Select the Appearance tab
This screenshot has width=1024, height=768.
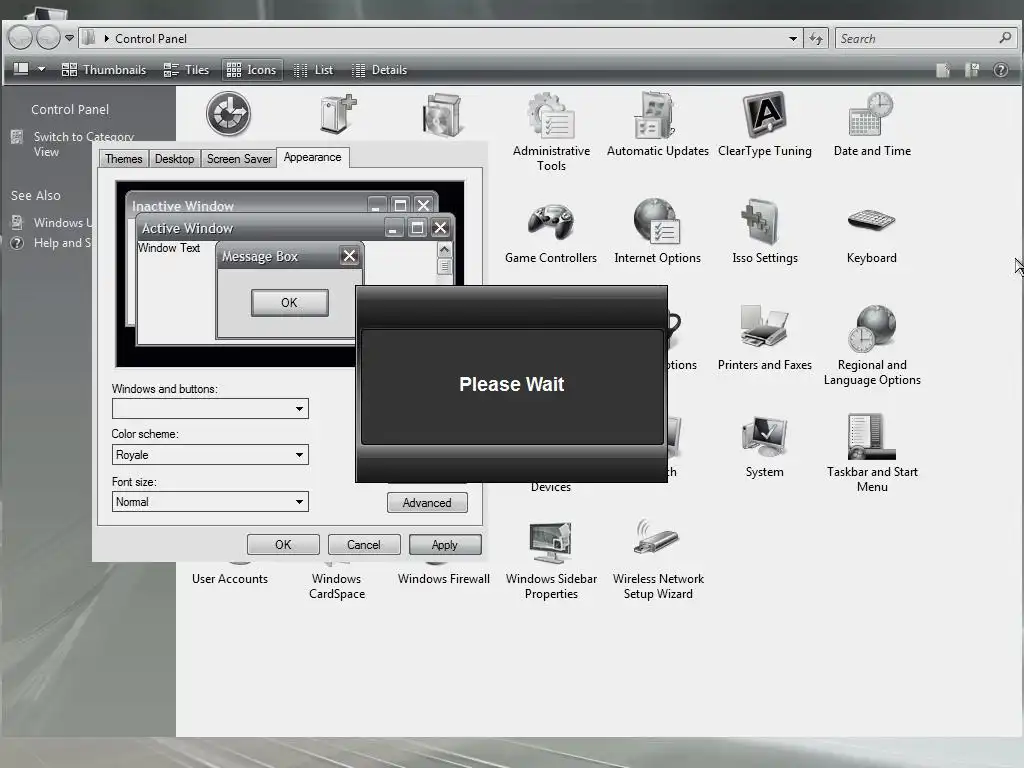point(313,157)
